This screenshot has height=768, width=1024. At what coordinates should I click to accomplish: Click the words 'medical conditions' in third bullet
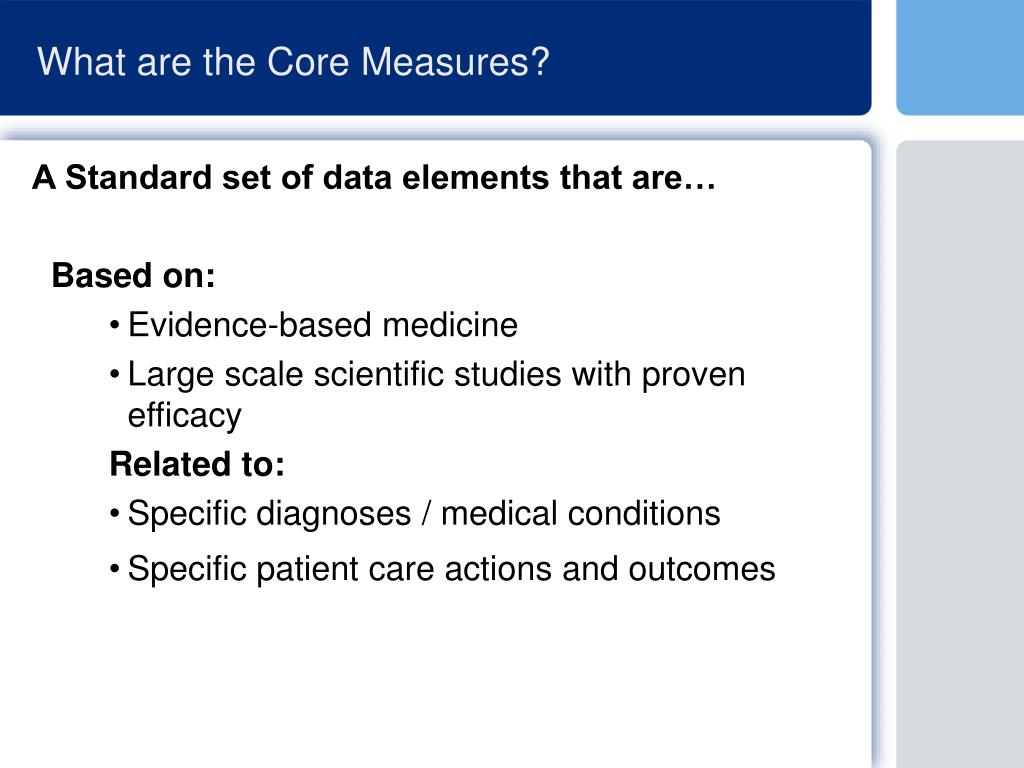[x=581, y=513]
